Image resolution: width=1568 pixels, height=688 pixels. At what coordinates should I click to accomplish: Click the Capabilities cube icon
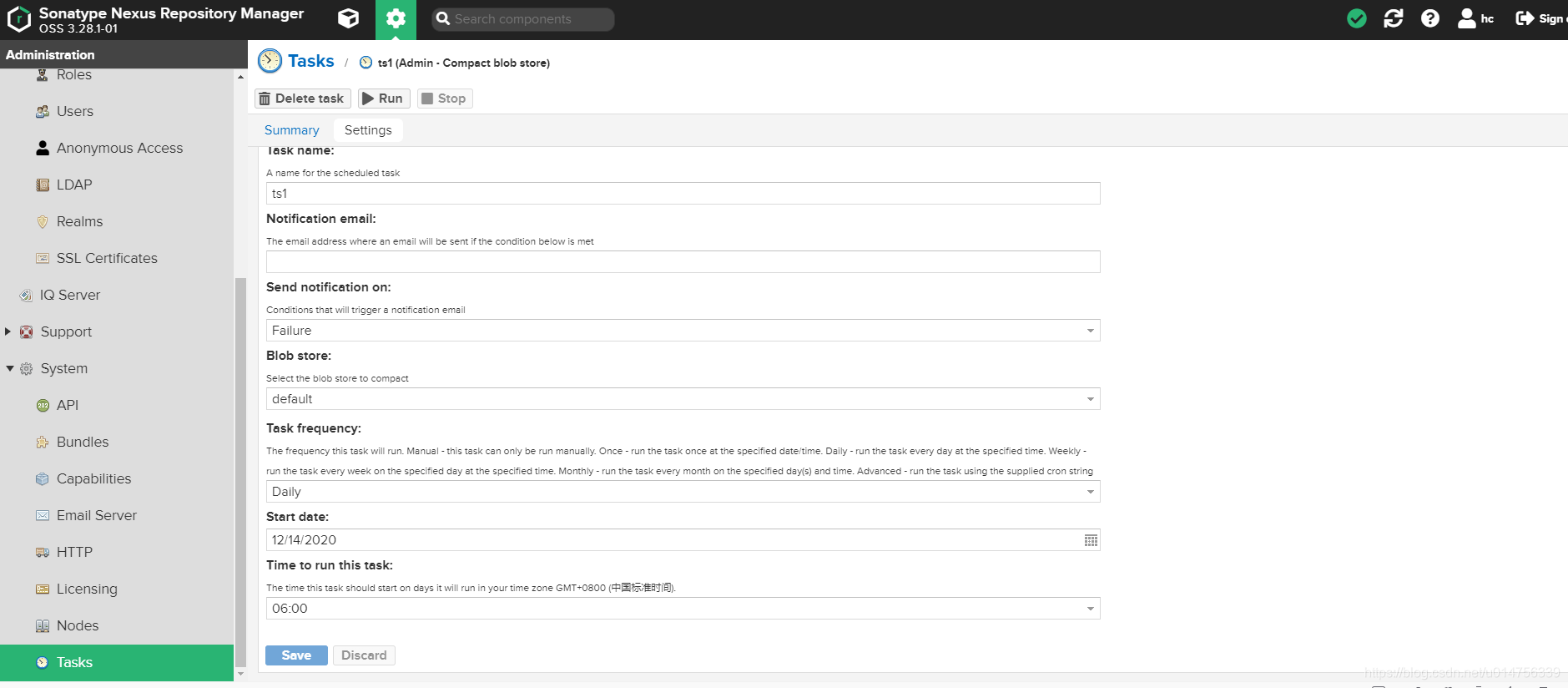(43, 479)
